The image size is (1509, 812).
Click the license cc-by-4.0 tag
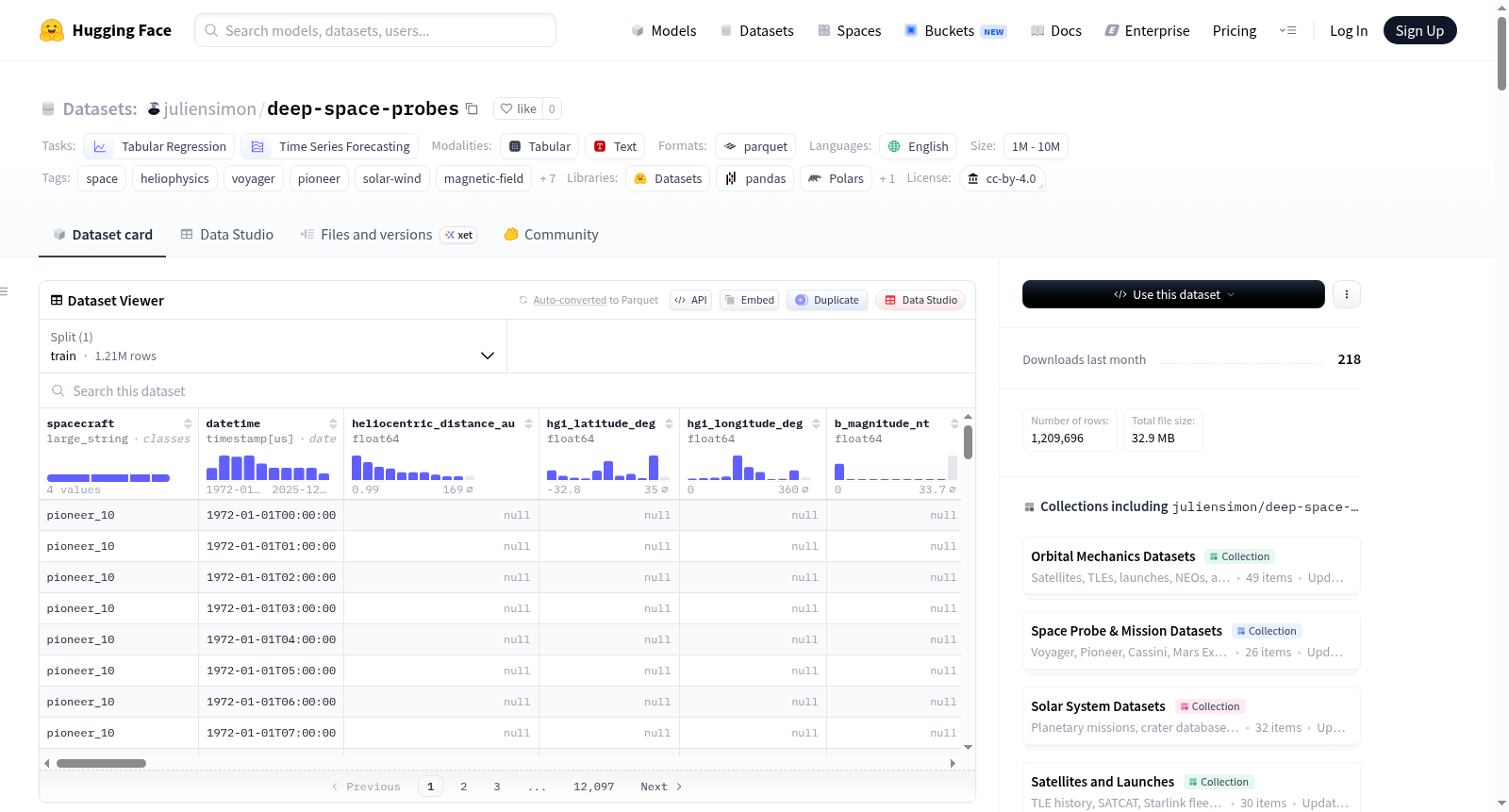pos(1002,178)
